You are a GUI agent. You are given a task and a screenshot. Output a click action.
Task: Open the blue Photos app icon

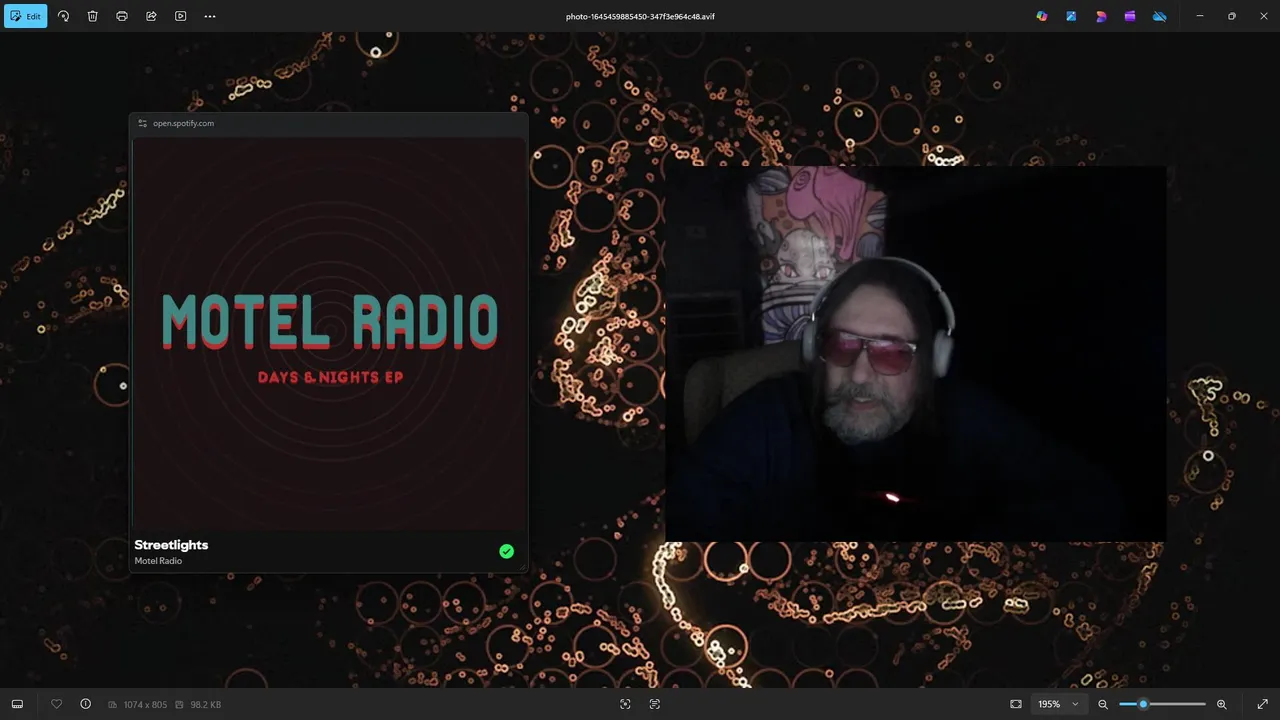coord(1071,16)
